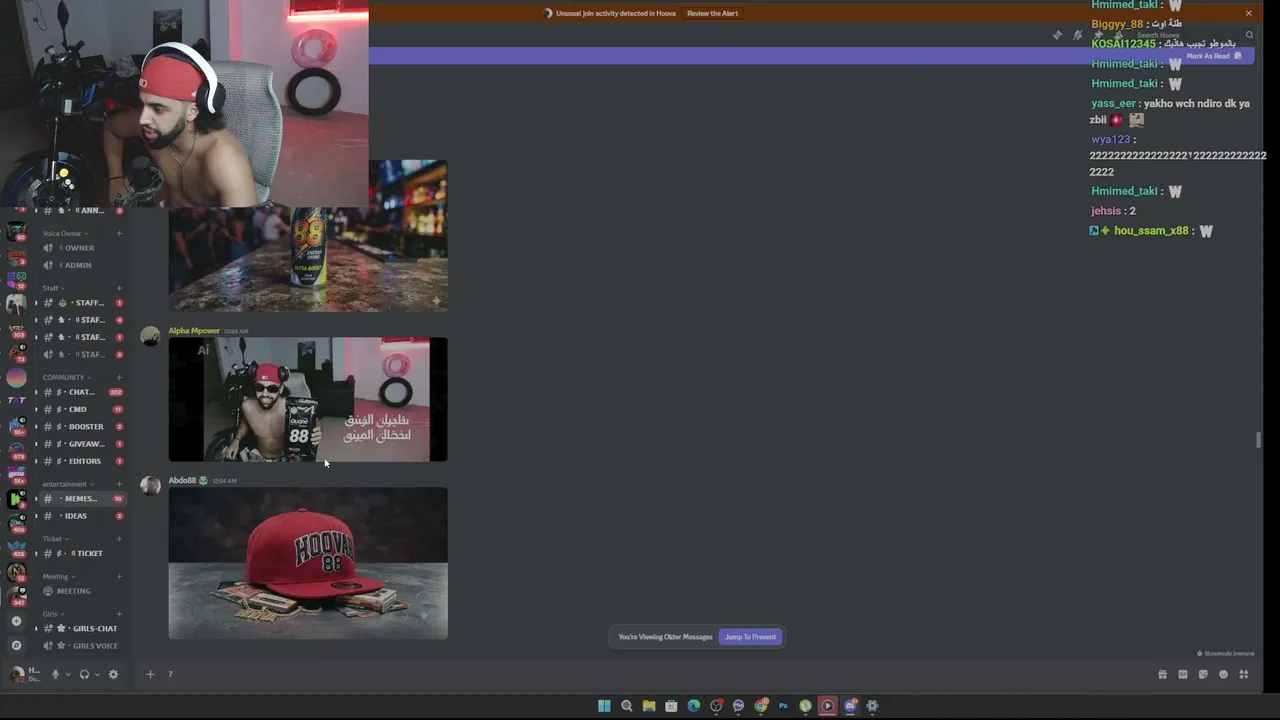This screenshot has height=720, width=1280.
Task: Mute the microphone in user panel
Action: point(56,674)
